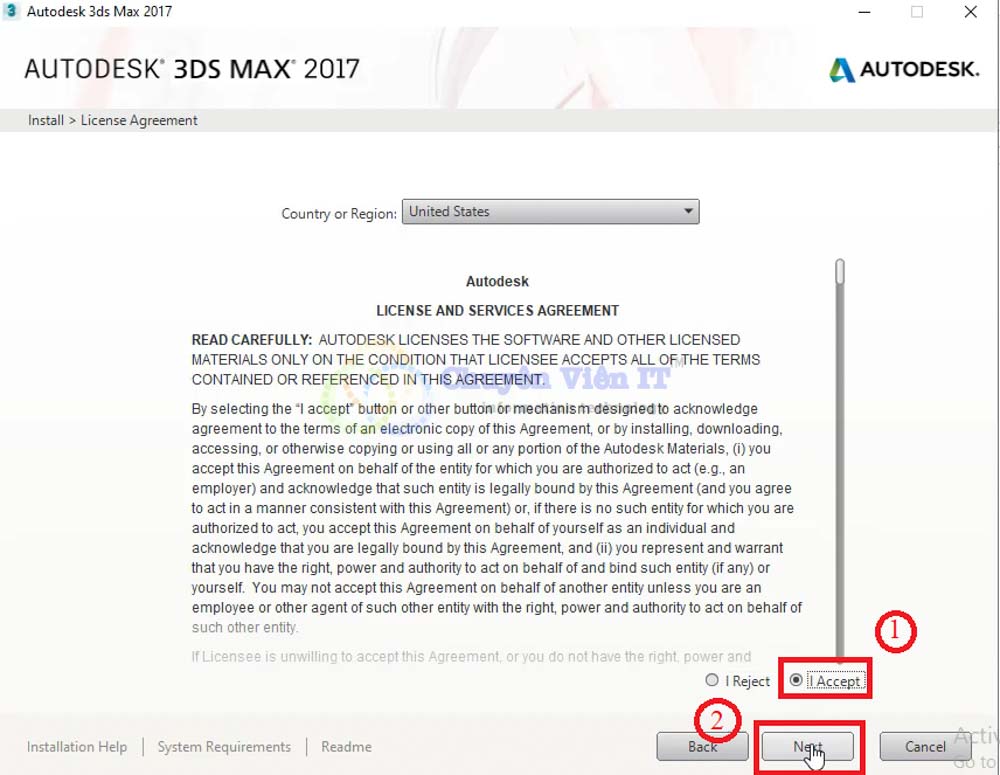Minimize the installer window
1000x775 pixels.
click(864, 11)
